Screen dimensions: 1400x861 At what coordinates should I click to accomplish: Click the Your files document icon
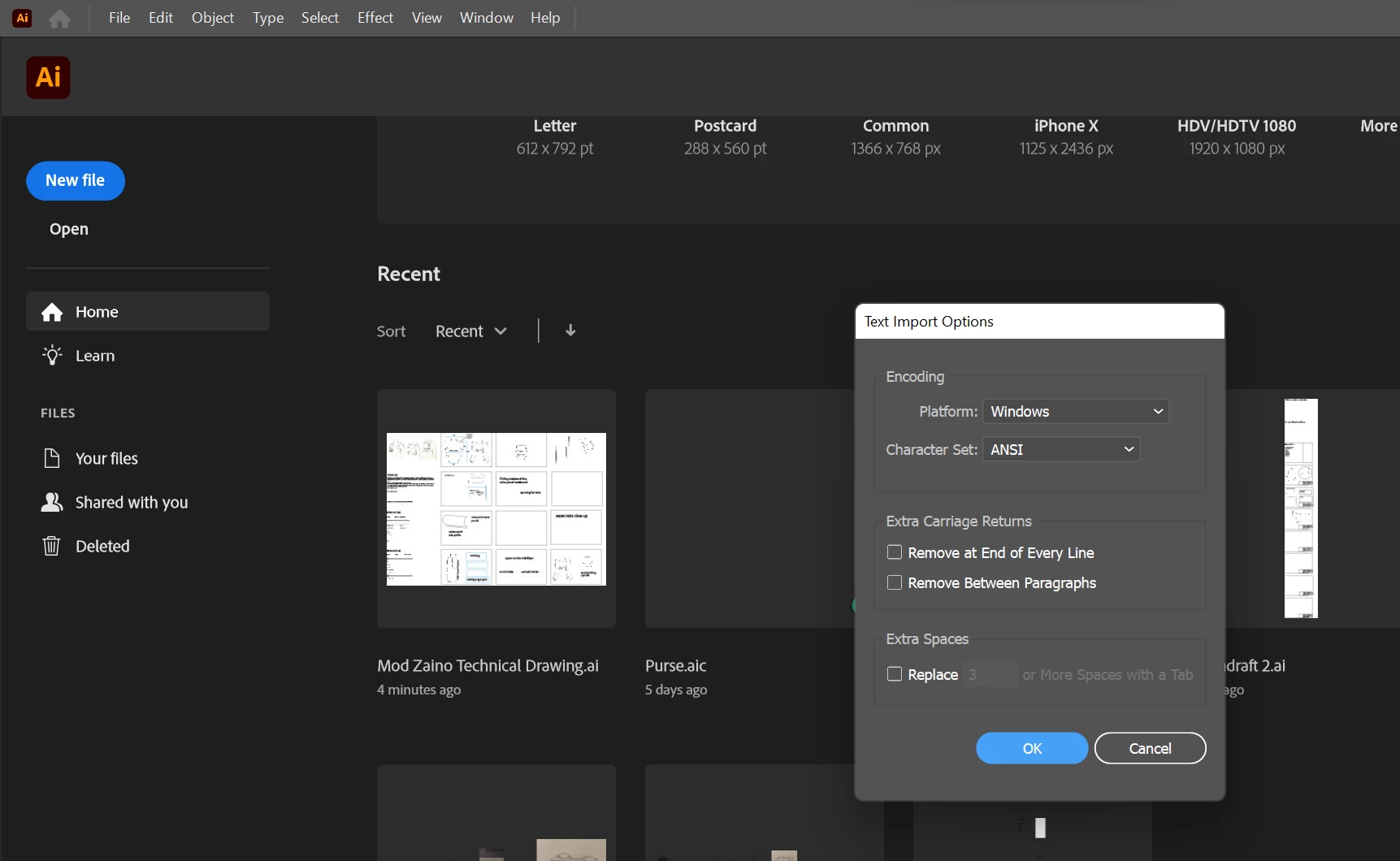click(52, 458)
